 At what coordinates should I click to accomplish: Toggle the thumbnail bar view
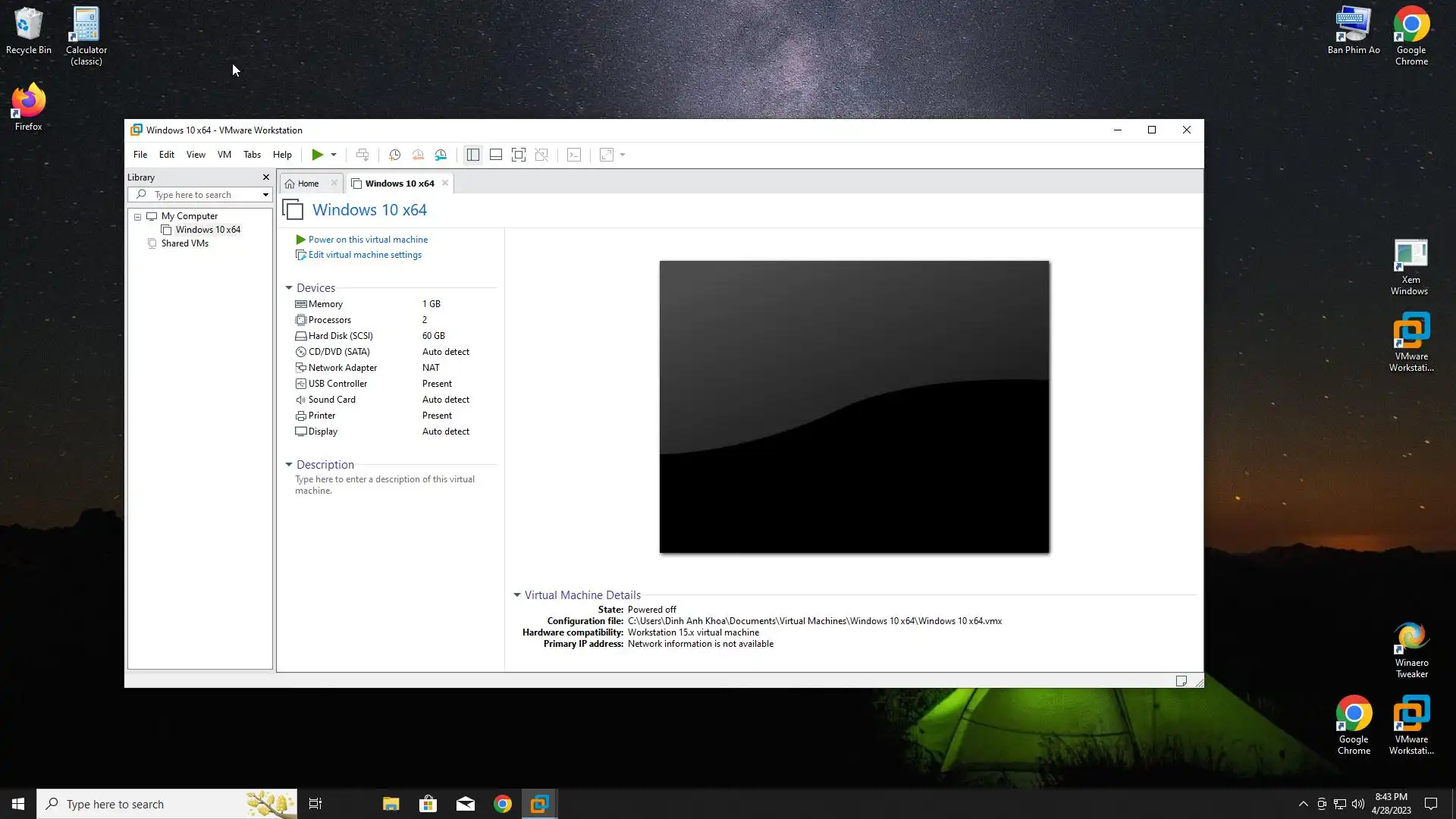point(496,155)
